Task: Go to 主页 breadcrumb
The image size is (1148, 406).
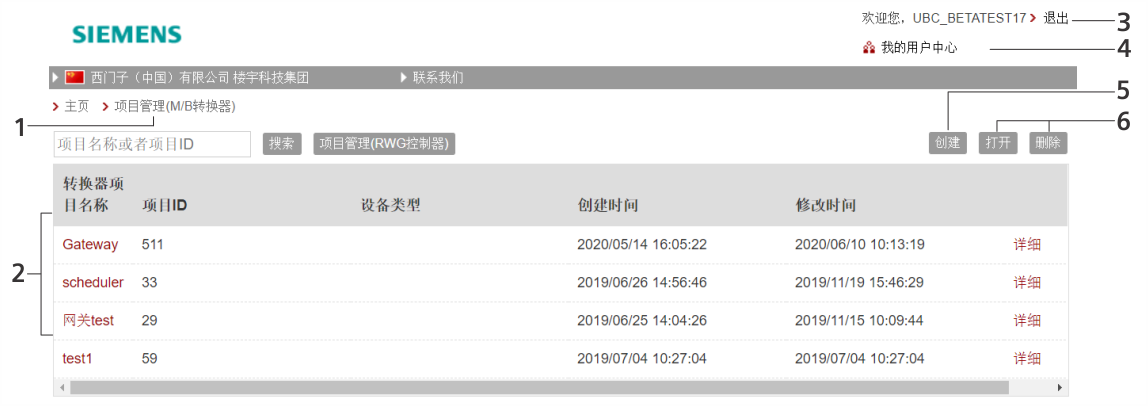Action: pos(77,107)
